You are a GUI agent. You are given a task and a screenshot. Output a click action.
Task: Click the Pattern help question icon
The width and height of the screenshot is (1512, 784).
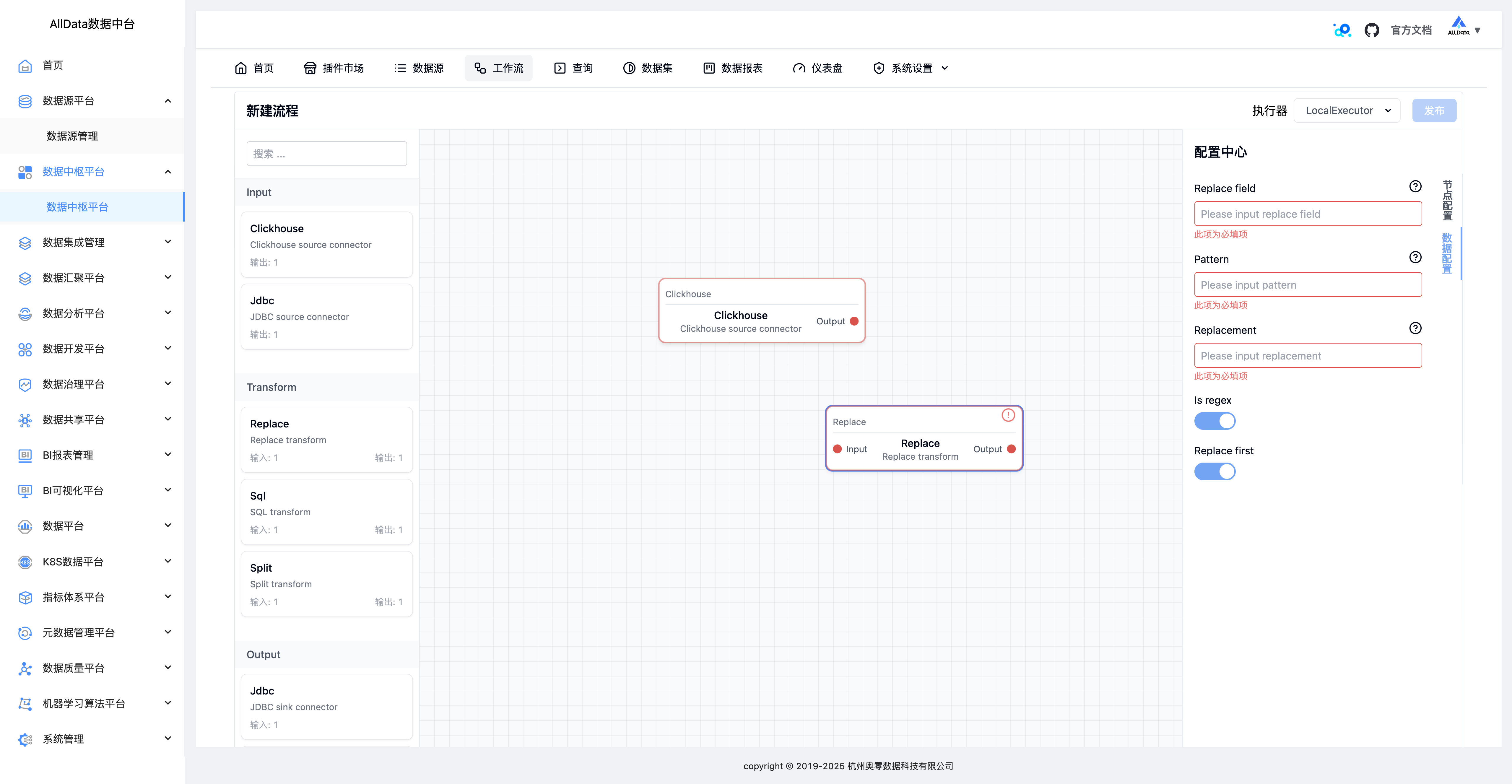coord(1415,258)
